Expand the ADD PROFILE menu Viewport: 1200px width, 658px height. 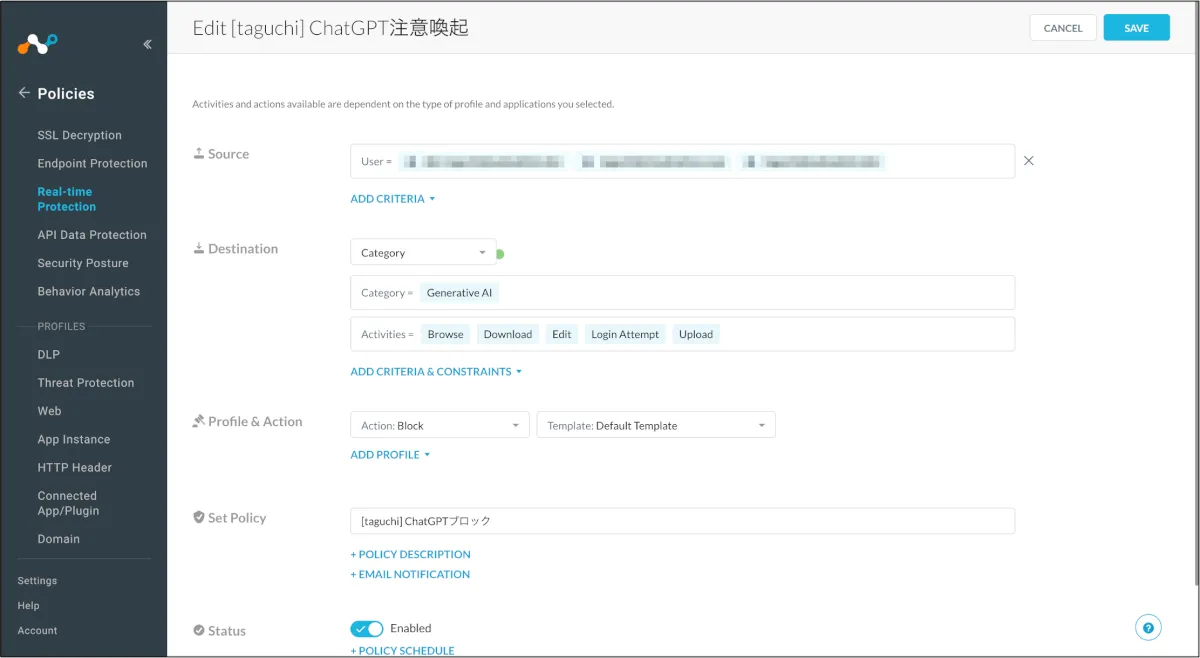click(x=390, y=455)
